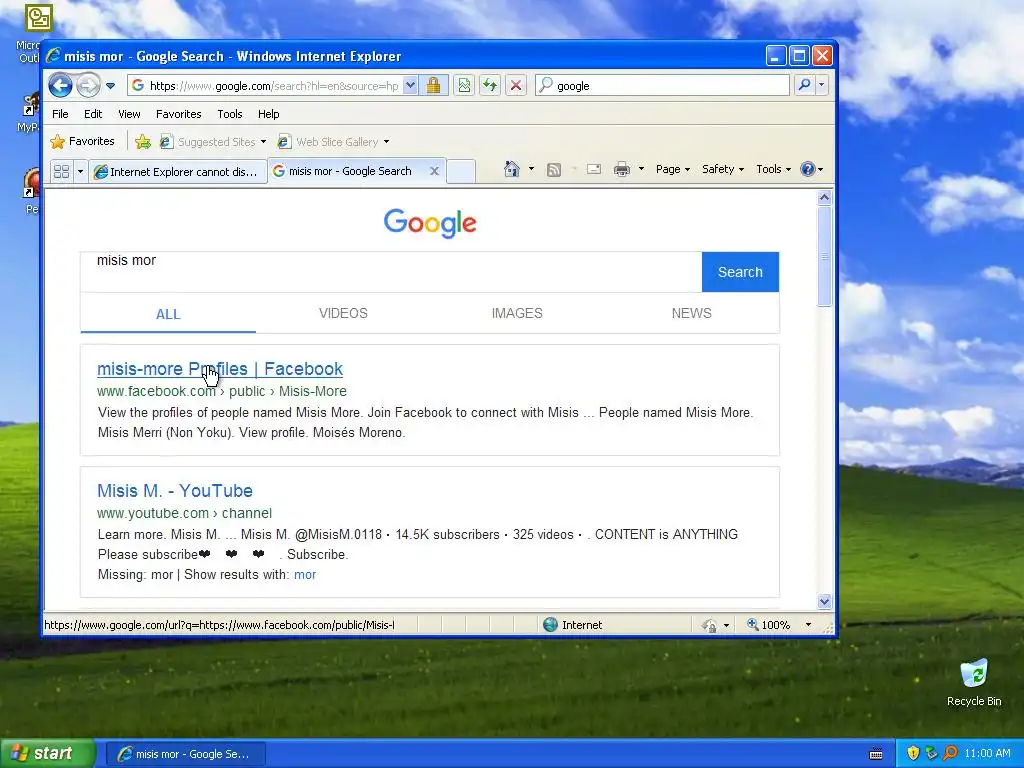Click the taskbar clock showing 11:00 AM
Image resolution: width=1024 pixels, height=768 pixels.
point(987,754)
